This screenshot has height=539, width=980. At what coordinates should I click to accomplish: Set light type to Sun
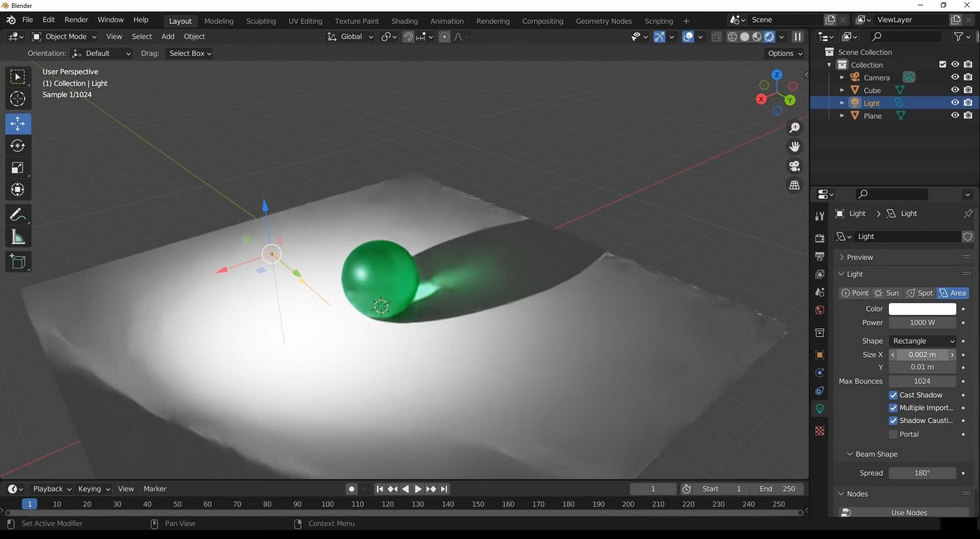click(886, 293)
